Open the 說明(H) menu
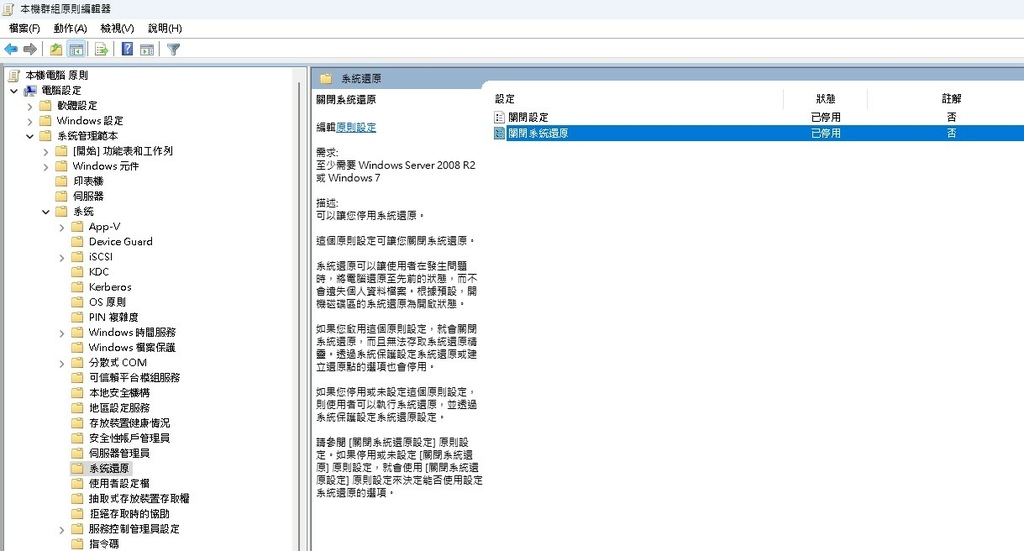Viewport: 1024px width, 551px height. click(x=165, y=28)
